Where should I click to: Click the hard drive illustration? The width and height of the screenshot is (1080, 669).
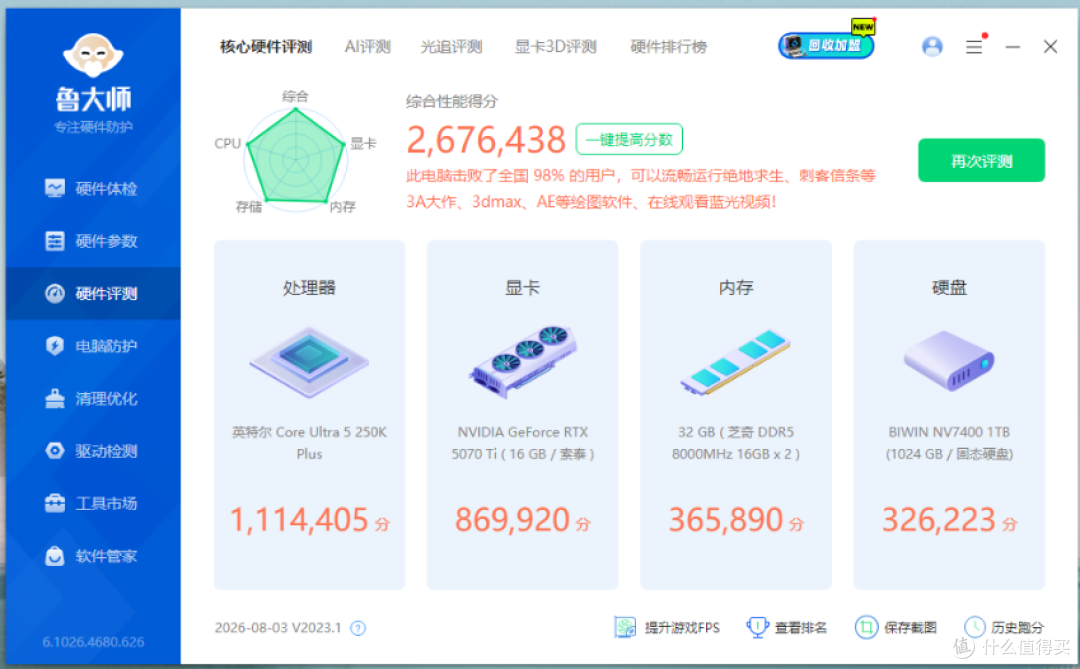click(x=949, y=360)
